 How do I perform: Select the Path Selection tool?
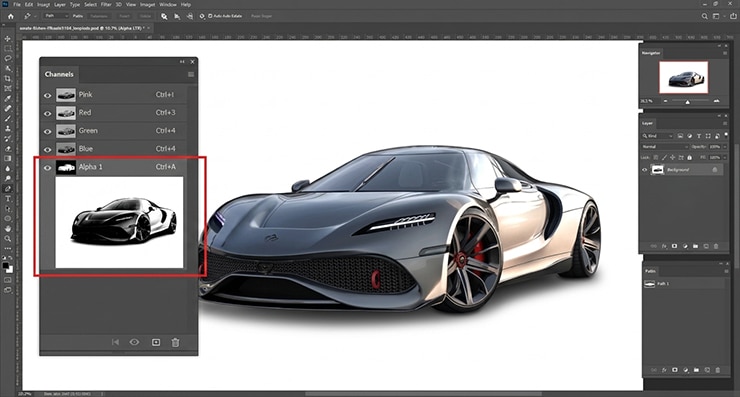click(x=8, y=209)
